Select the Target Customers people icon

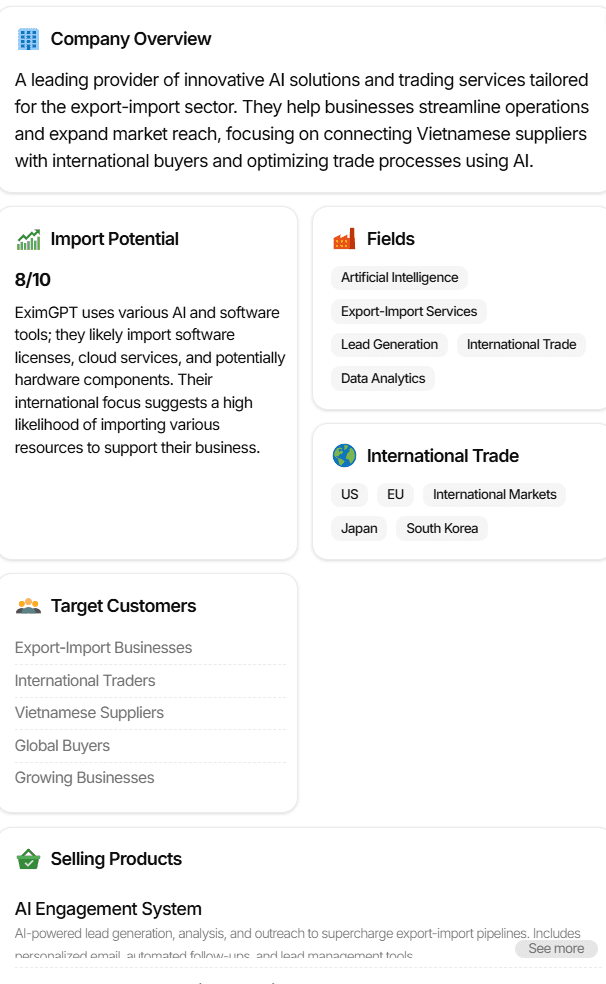point(28,605)
